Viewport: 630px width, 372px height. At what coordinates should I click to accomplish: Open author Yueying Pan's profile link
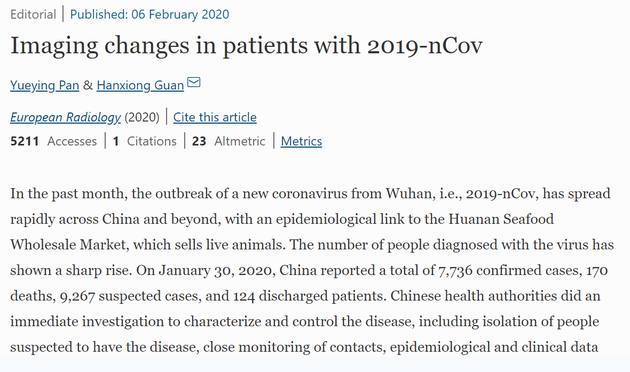[x=45, y=86]
